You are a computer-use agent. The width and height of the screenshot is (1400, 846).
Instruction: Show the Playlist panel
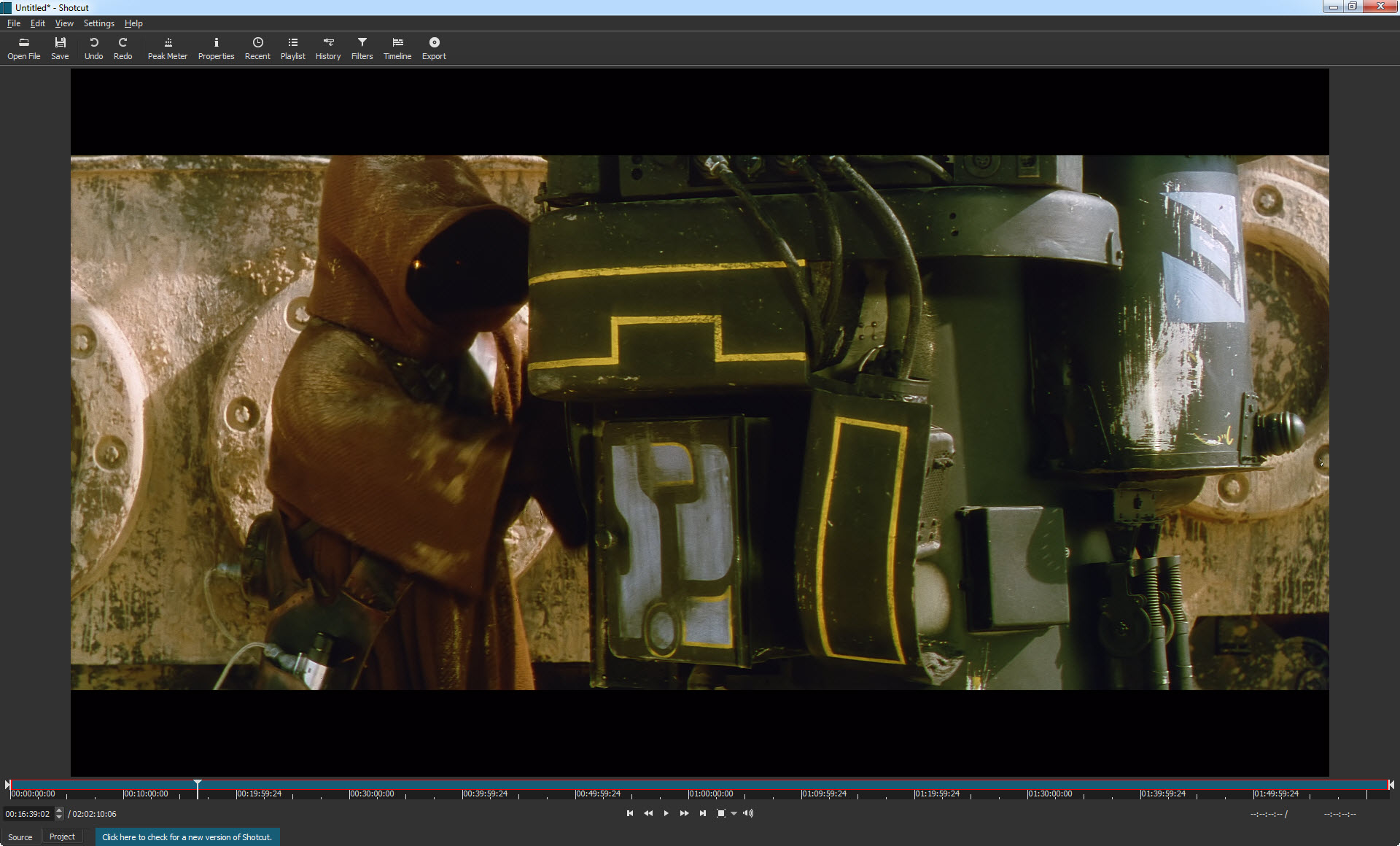click(x=293, y=48)
